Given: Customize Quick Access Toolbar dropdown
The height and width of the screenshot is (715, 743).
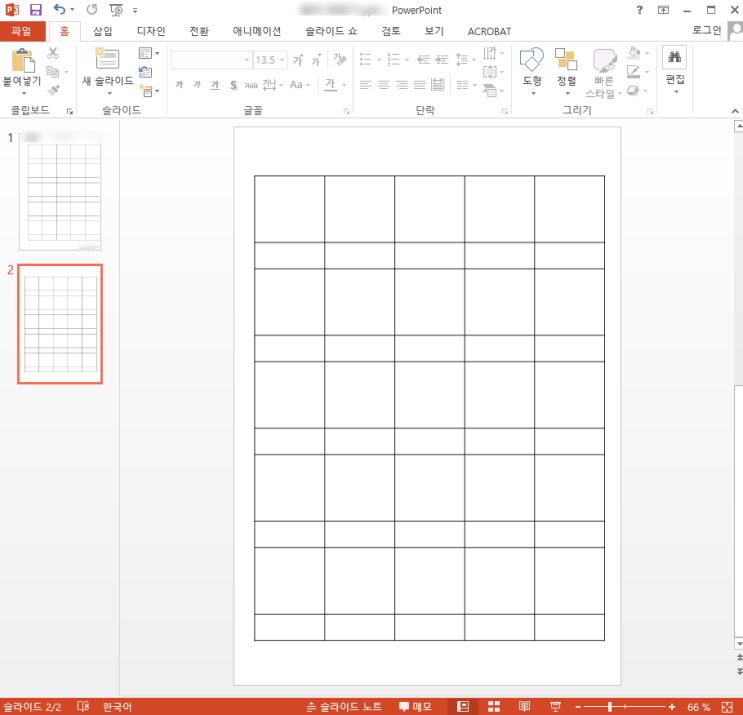Looking at the screenshot, I should 135,10.
